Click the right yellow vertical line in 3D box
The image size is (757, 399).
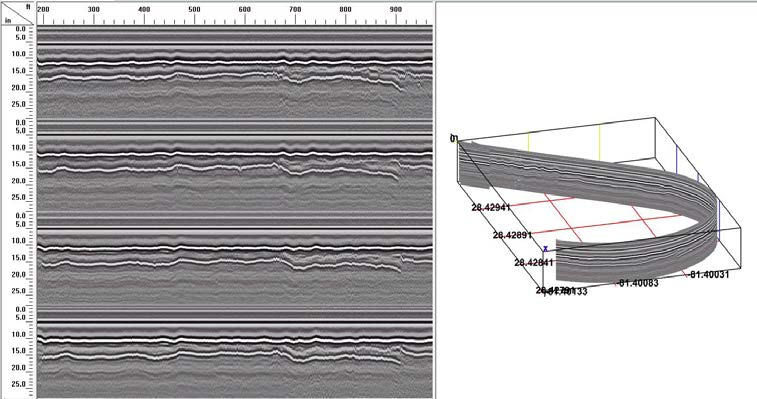pos(599,143)
